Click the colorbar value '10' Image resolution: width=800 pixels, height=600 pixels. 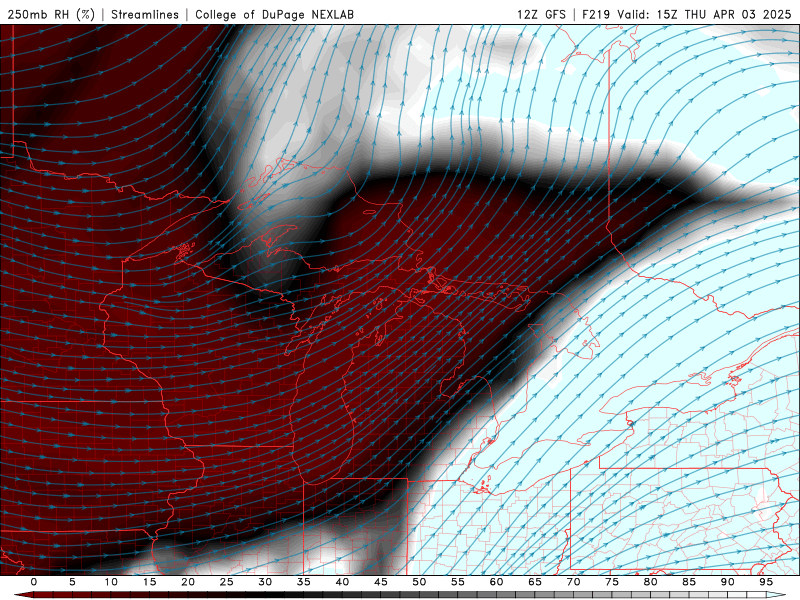coord(111,582)
